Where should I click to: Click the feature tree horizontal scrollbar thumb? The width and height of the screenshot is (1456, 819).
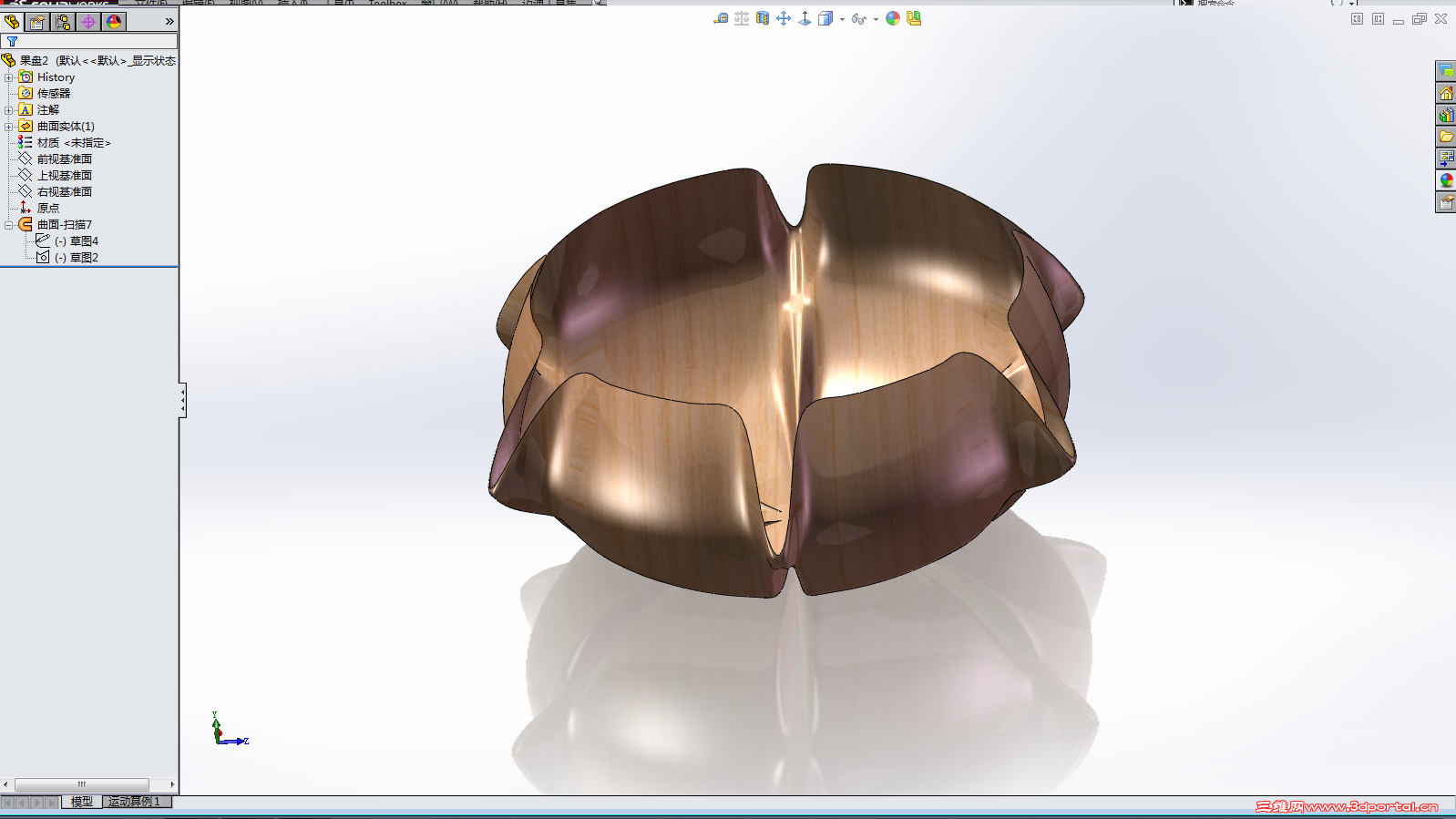coord(82,784)
